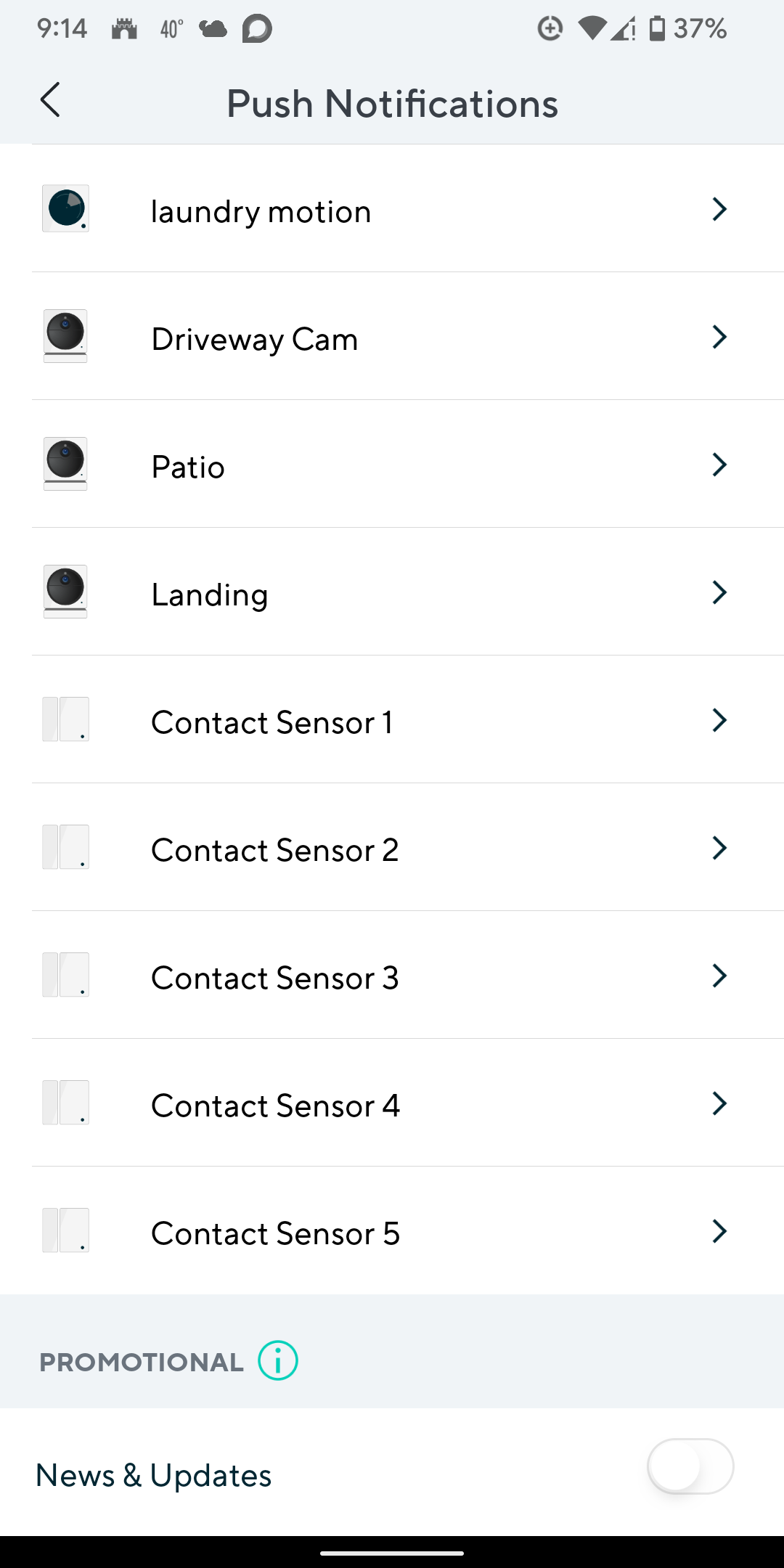Expand the Driveway Cam chevron
Viewport: 784px width, 1568px height.
click(719, 337)
